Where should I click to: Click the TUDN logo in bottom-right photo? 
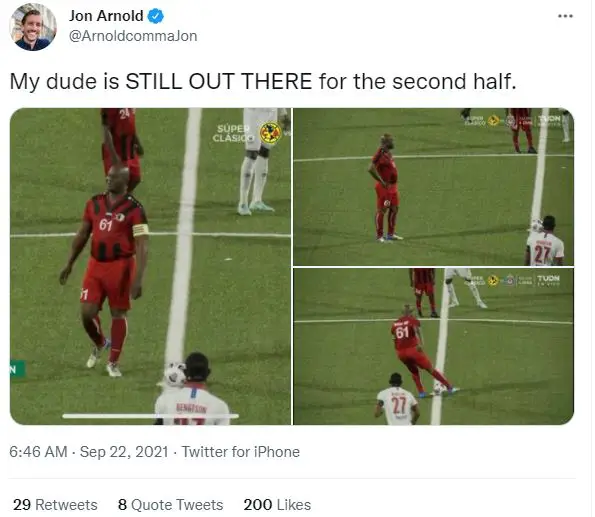coord(548,280)
